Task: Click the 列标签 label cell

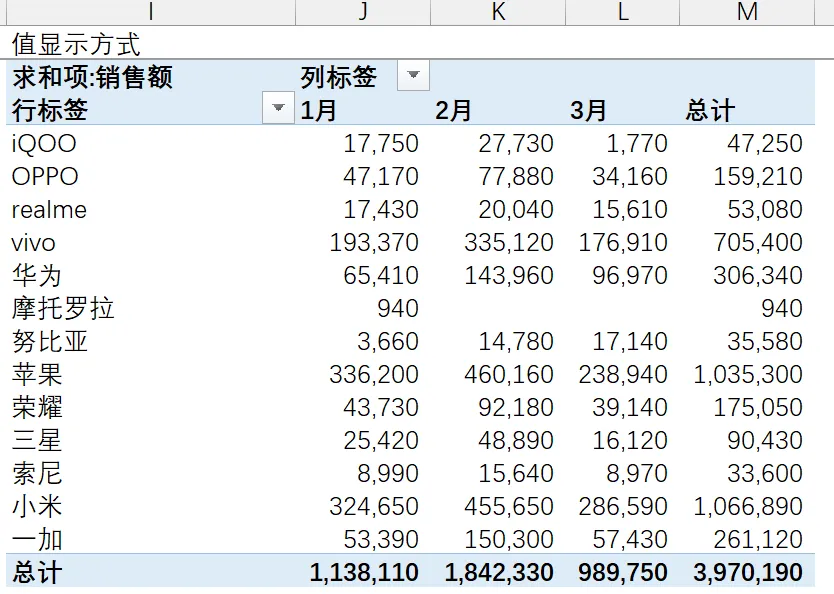Action: pyautogui.click(x=338, y=77)
